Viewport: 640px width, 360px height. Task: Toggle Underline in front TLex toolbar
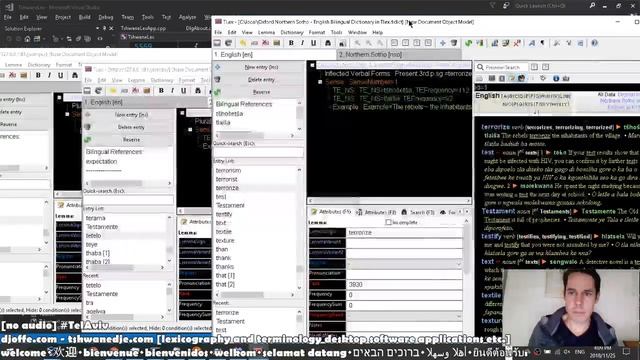click(x=313, y=43)
